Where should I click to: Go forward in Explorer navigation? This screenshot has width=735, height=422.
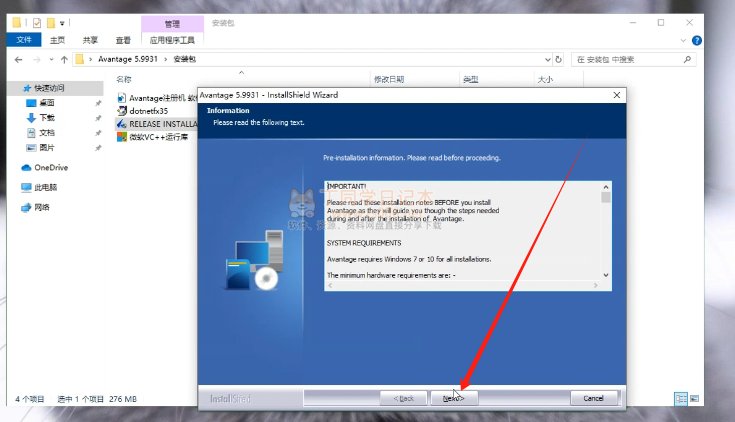(x=37, y=60)
